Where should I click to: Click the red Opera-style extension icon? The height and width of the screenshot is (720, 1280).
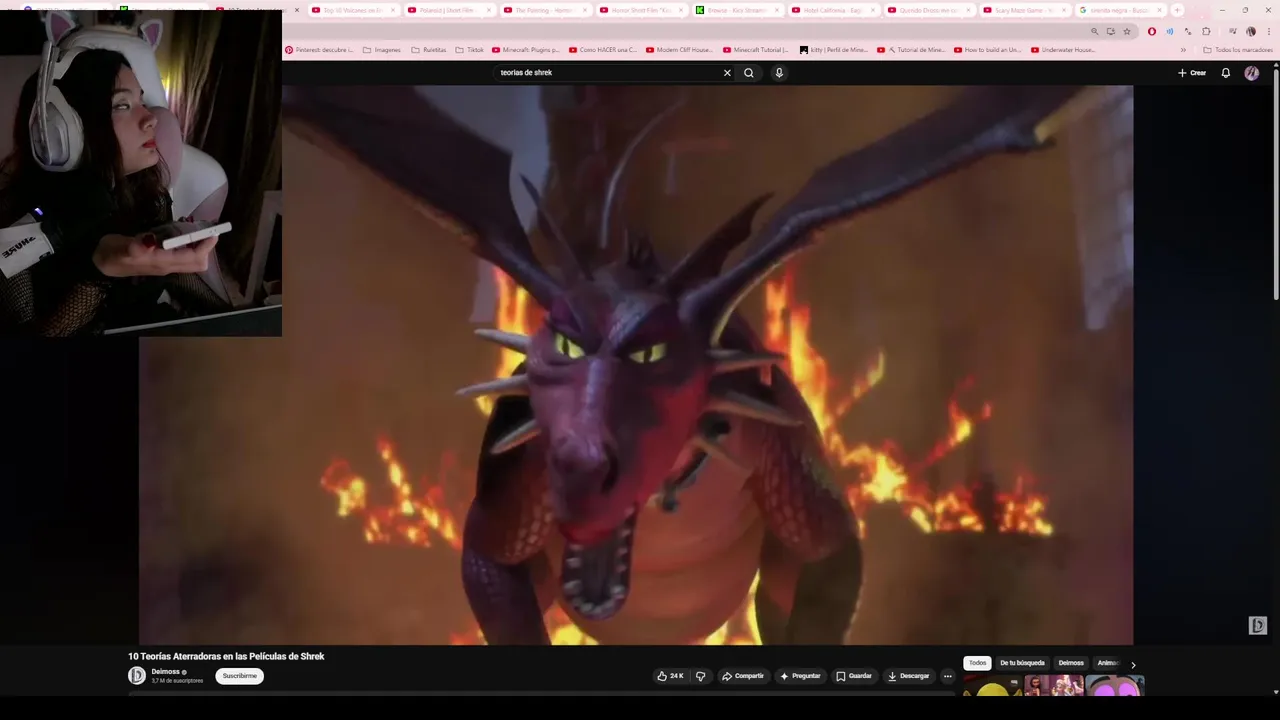click(x=1152, y=31)
